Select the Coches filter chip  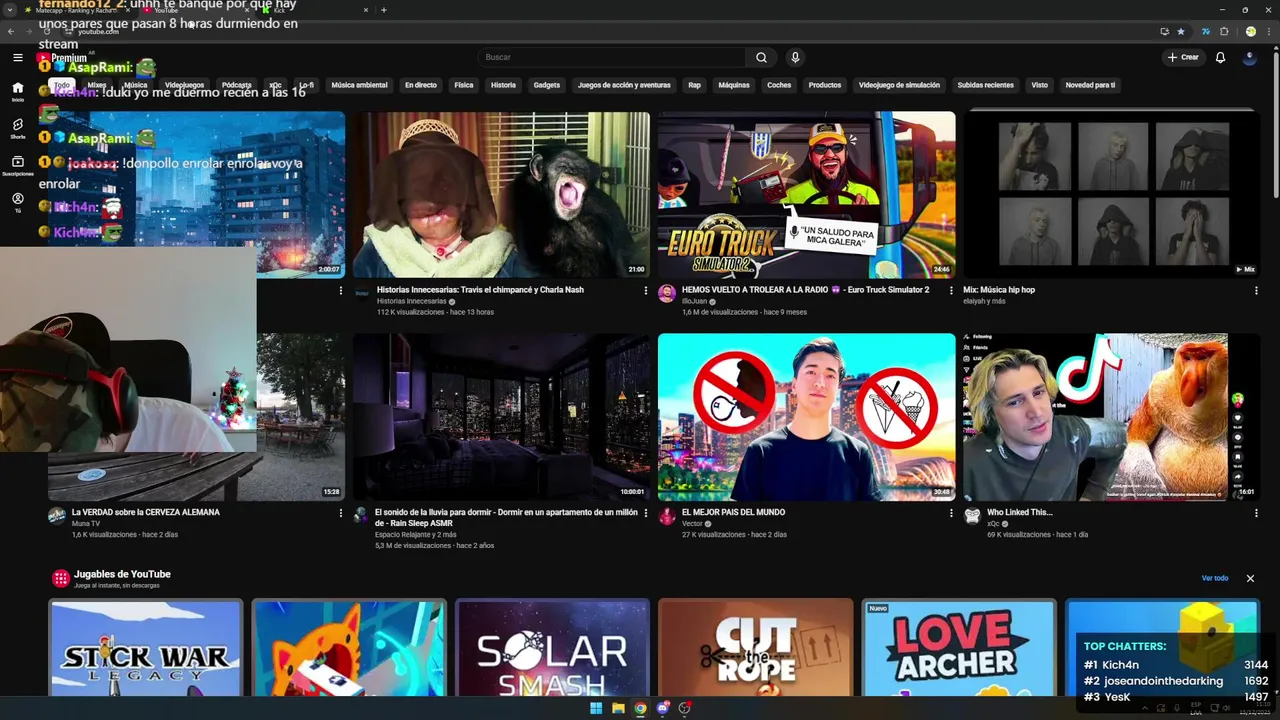coord(779,85)
